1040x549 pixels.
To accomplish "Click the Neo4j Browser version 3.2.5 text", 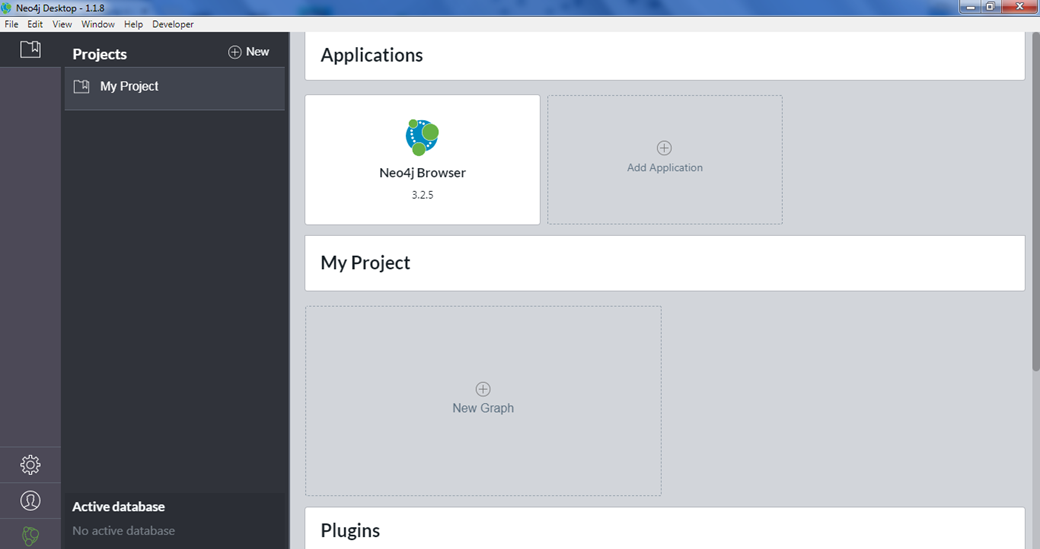I will pyautogui.click(x=422, y=195).
